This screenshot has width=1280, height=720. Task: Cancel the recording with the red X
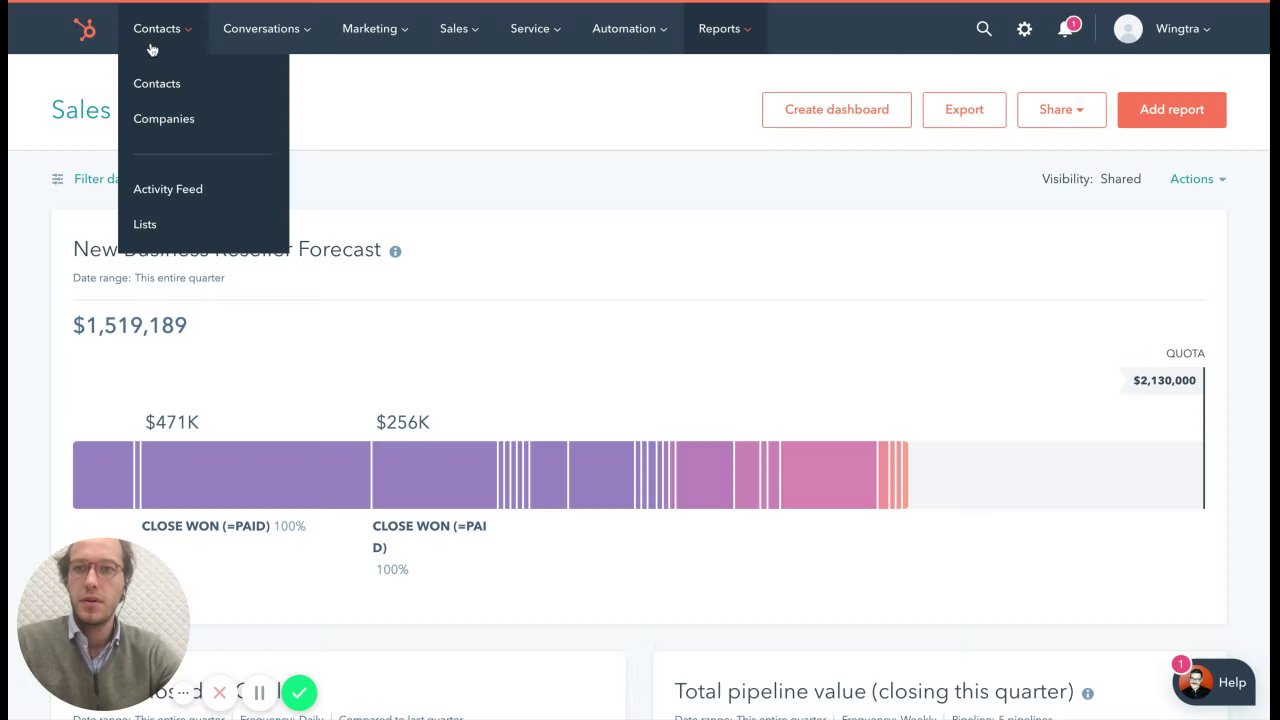point(220,692)
